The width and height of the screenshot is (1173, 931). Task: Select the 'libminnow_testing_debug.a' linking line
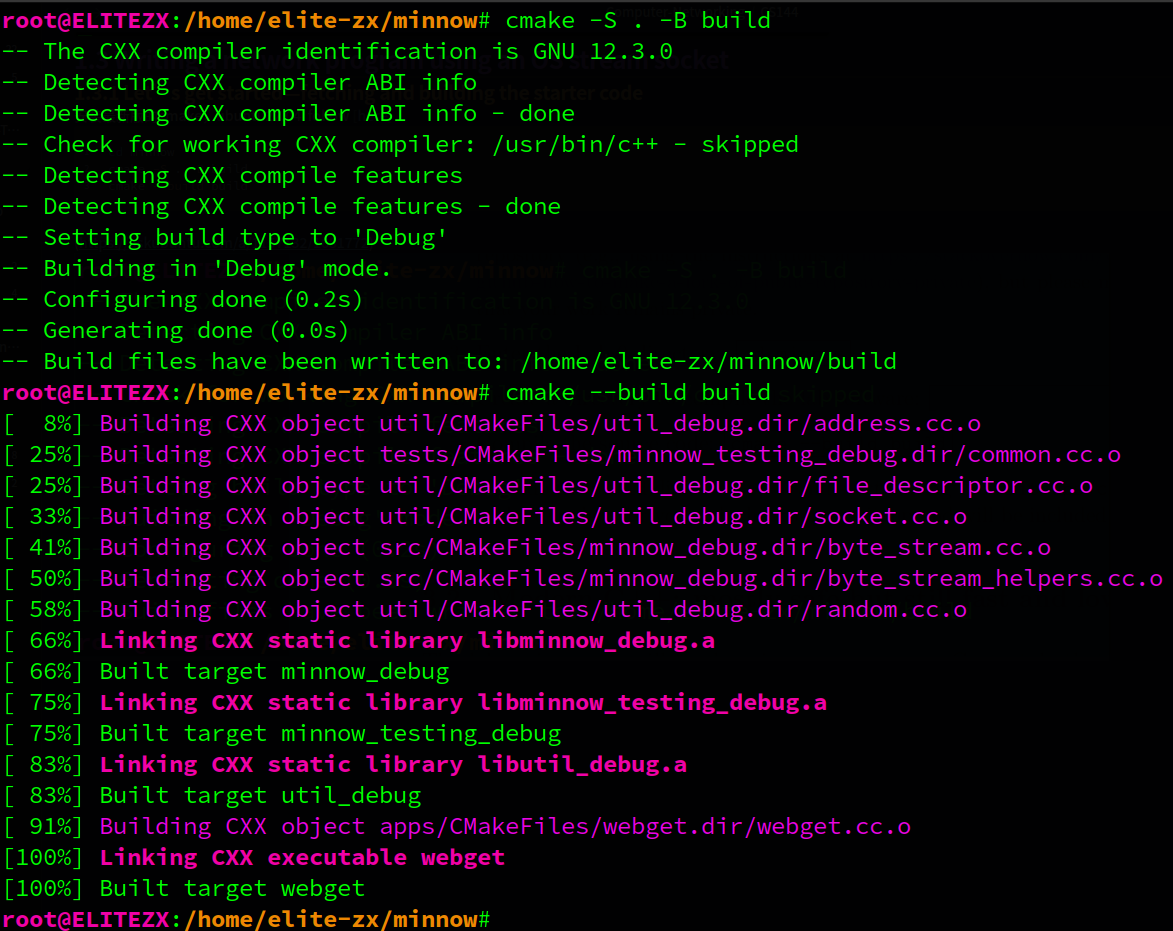coord(414,703)
